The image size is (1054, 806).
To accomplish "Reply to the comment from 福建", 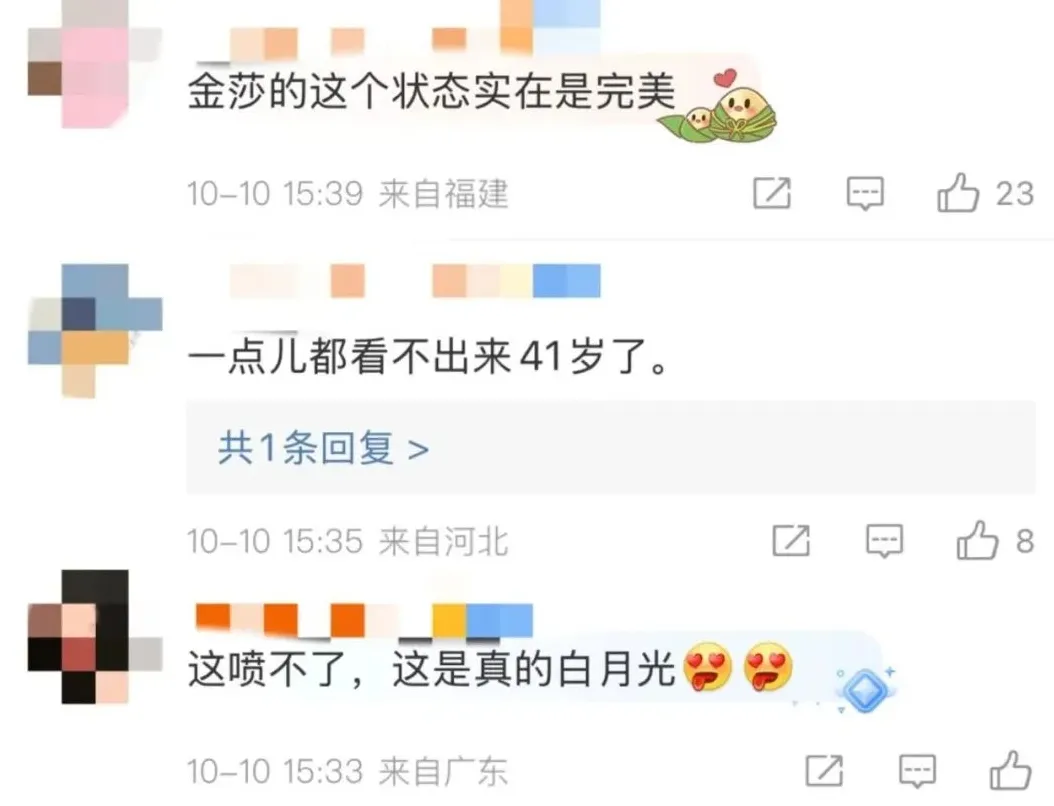I will [864, 194].
